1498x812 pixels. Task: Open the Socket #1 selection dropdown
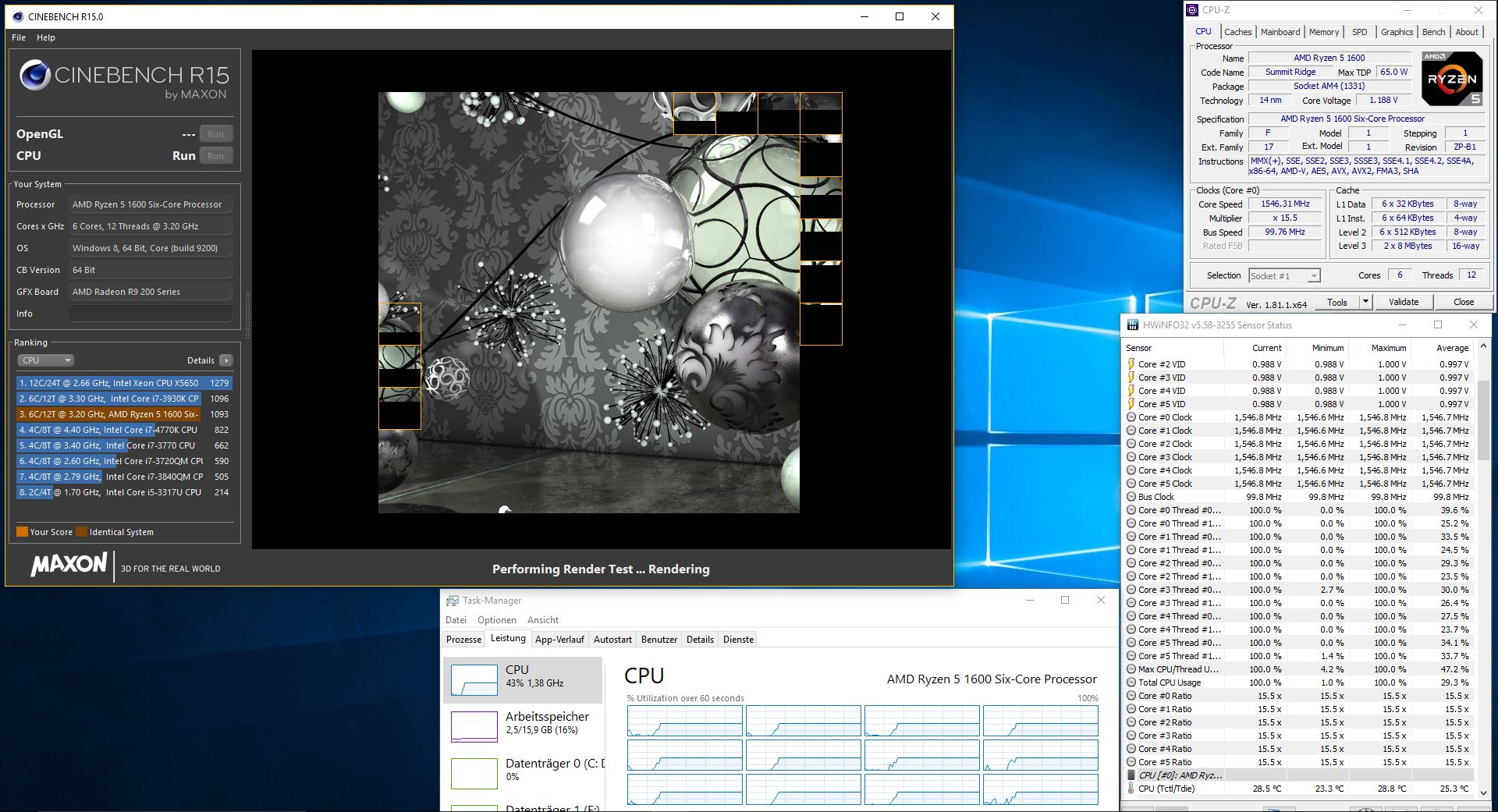click(1284, 276)
